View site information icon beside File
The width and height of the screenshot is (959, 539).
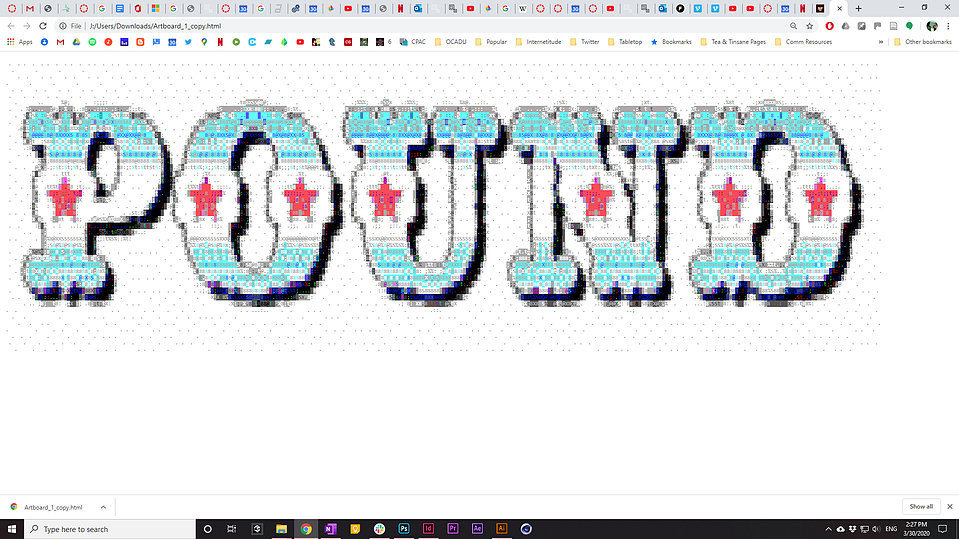(x=62, y=26)
